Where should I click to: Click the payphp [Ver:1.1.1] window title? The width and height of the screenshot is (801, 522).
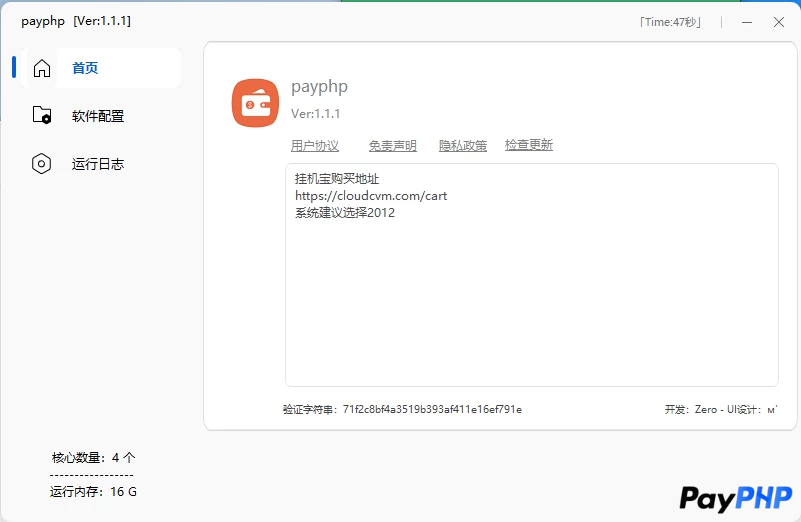pos(76,21)
